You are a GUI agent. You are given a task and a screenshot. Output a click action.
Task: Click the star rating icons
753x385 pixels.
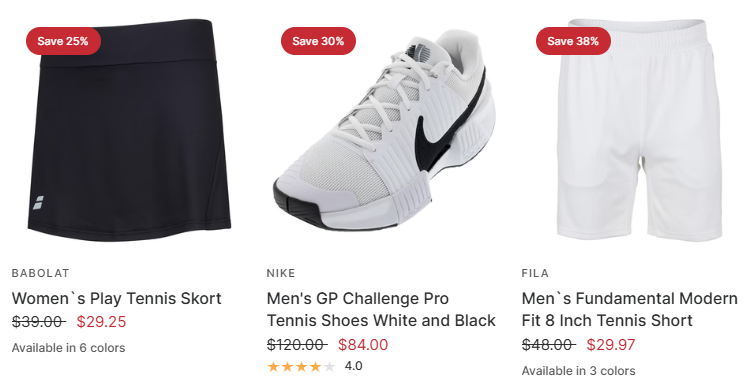pyautogui.click(x=301, y=367)
